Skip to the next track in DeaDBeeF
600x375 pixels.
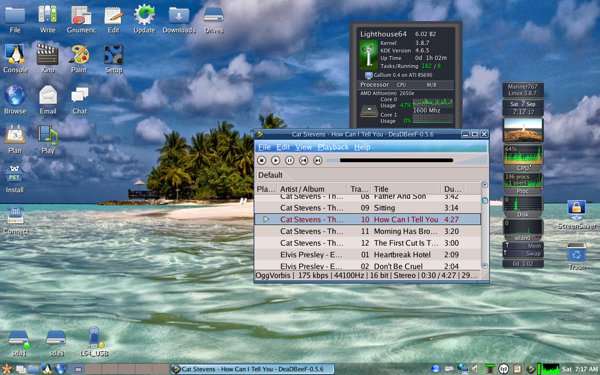(318, 160)
